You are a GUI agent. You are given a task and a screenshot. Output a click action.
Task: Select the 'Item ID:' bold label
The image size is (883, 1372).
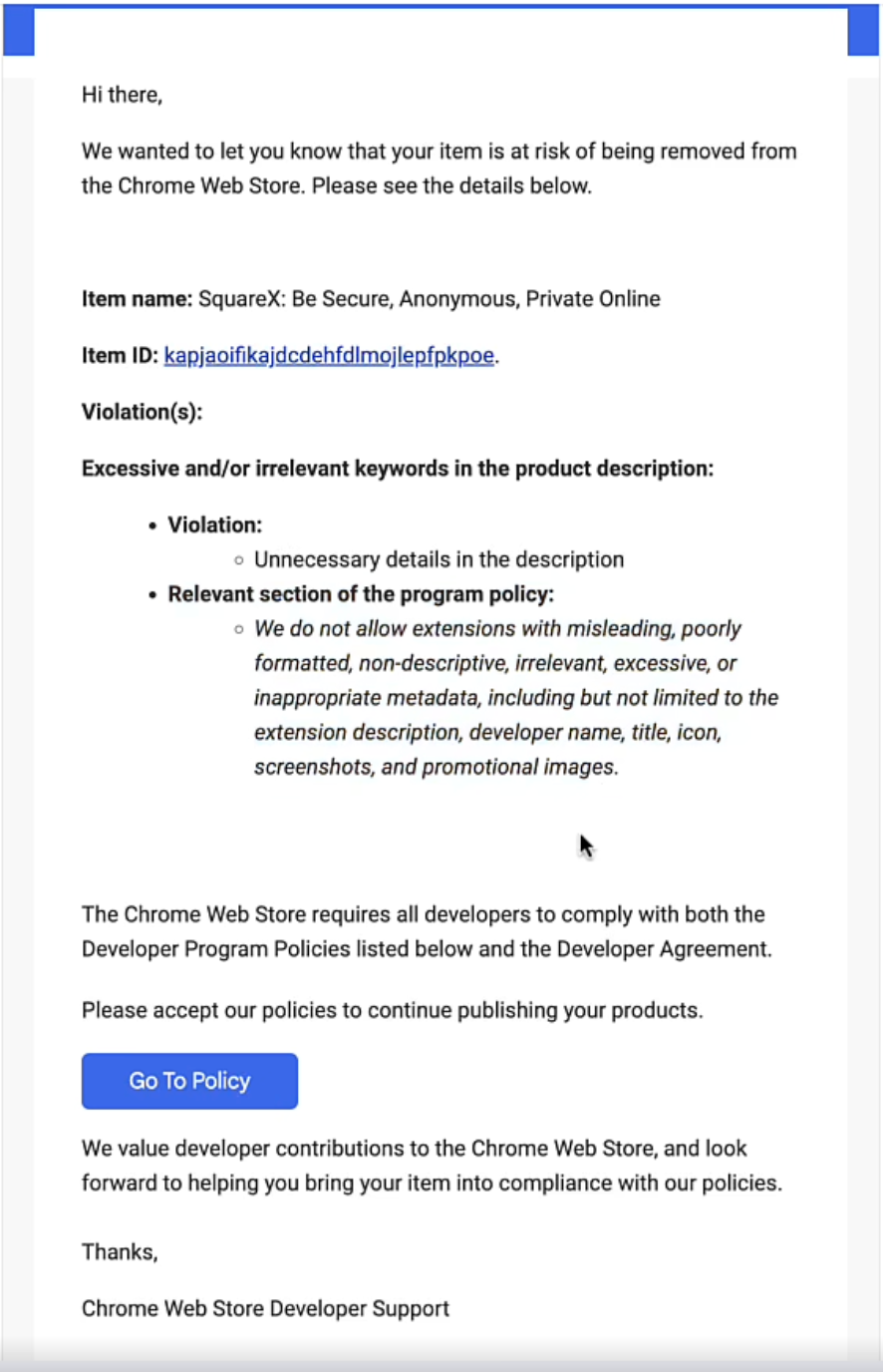[x=120, y=356]
